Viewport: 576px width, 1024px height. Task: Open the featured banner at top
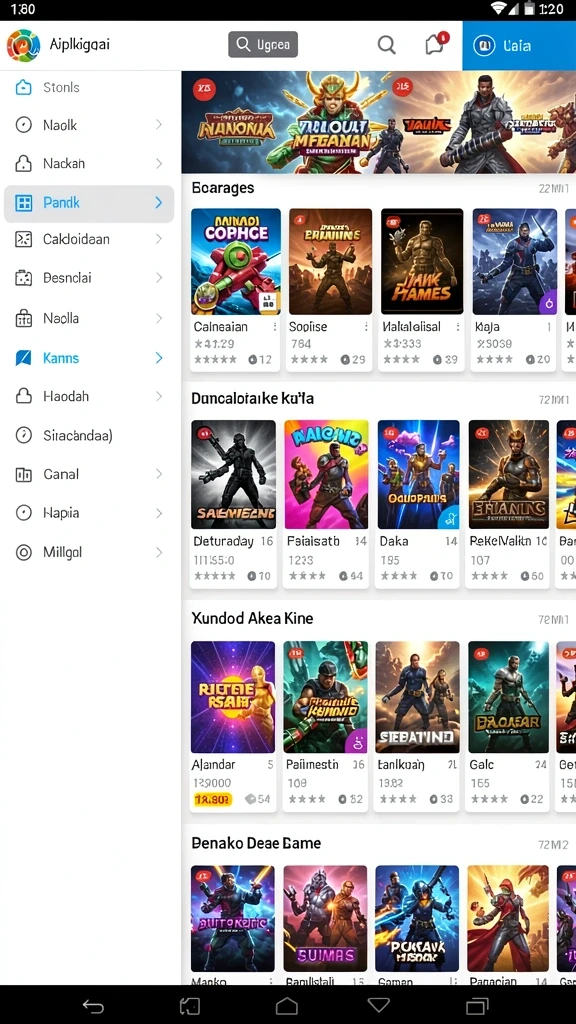pyautogui.click(x=379, y=122)
